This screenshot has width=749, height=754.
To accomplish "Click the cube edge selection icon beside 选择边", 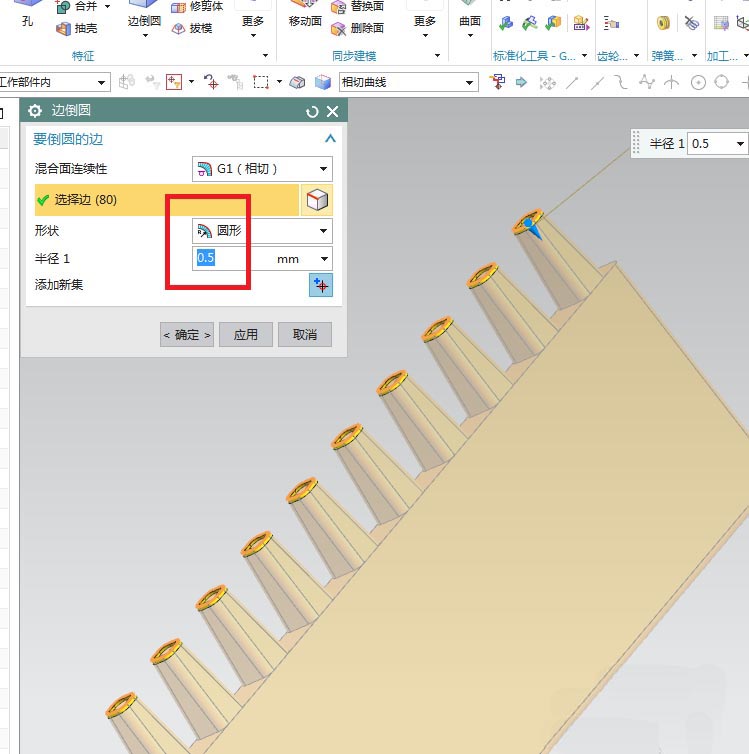I will coord(317,200).
